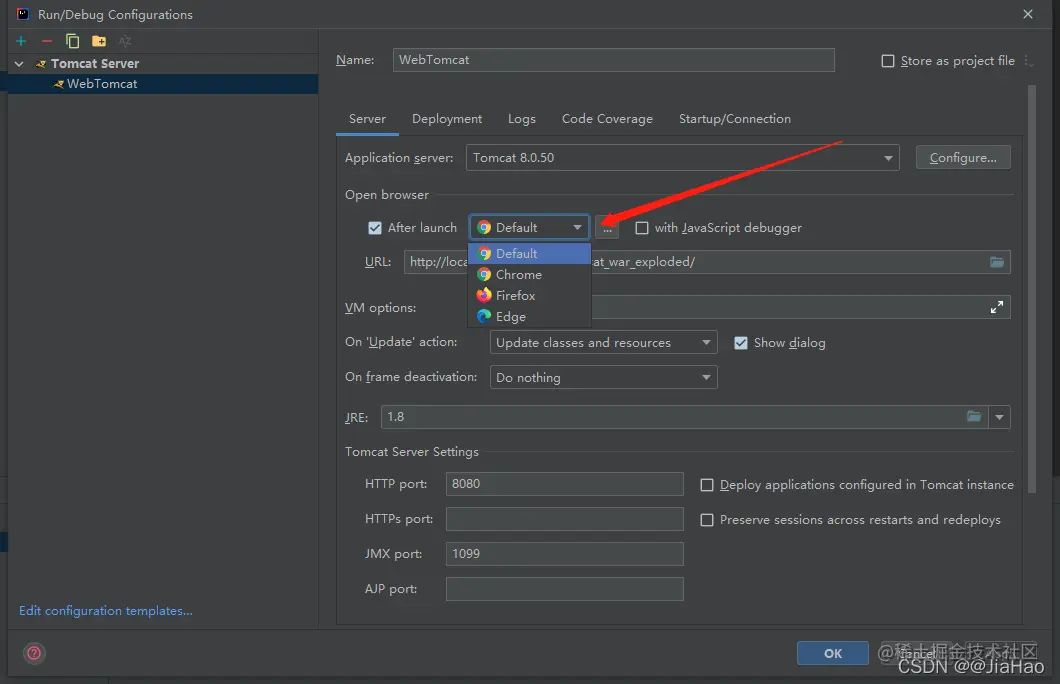Screen dimensions: 1060x684
Task: Toggle Show dialog checkbox
Action: pyautogui.click(x=741, y=343)
